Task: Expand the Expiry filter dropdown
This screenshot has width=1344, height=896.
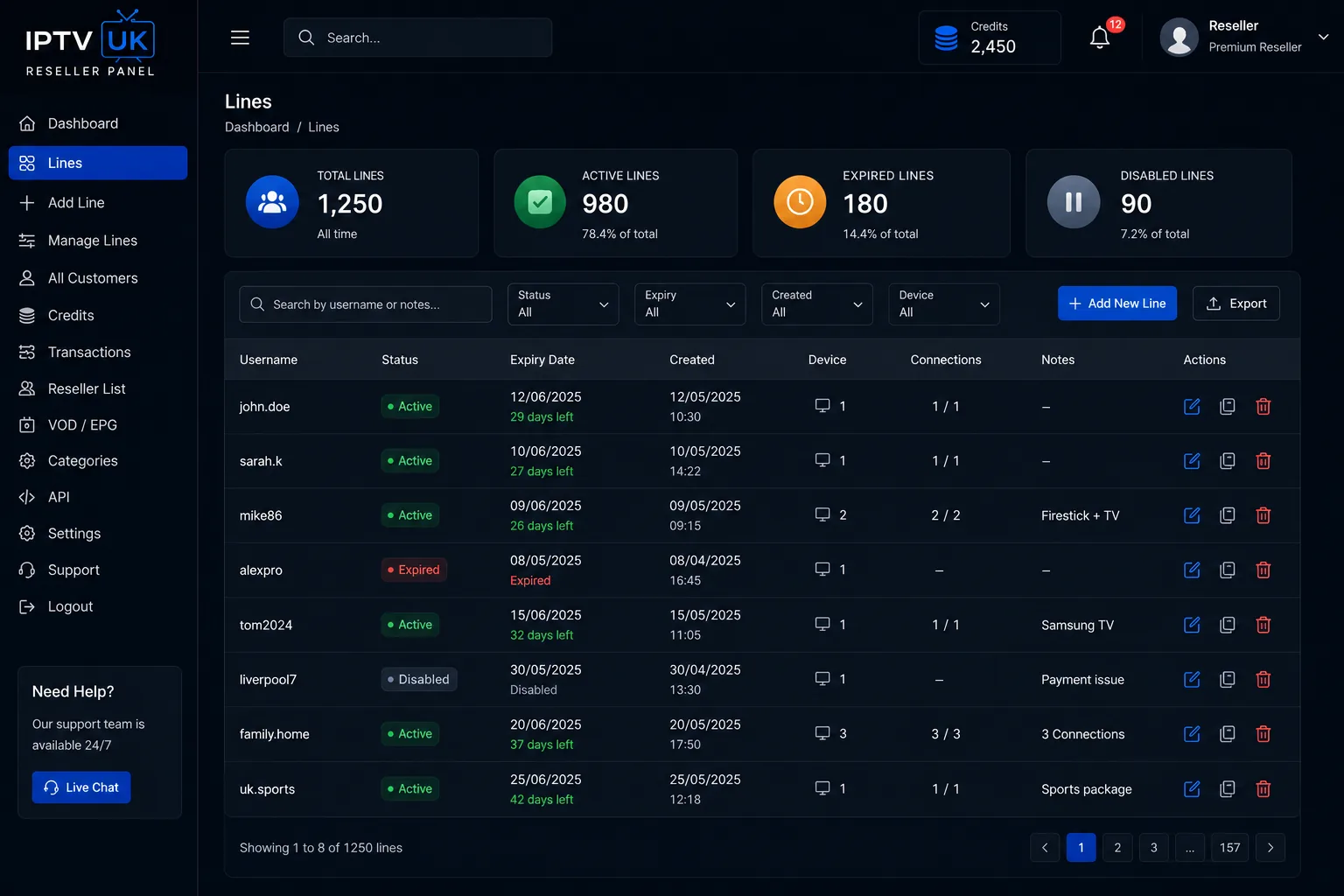Action: pyautogui.click(x=689, y=304)
